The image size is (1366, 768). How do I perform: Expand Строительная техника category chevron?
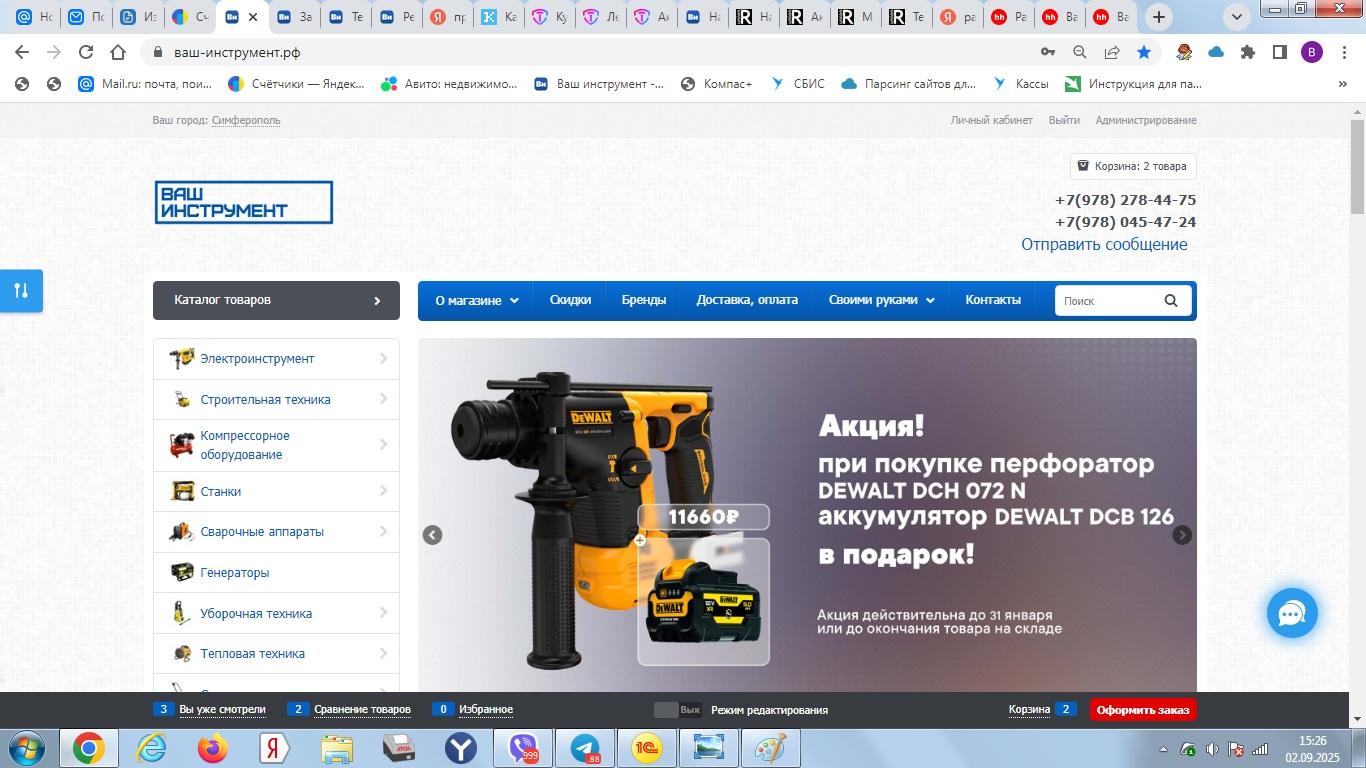(x=383, y=399)
